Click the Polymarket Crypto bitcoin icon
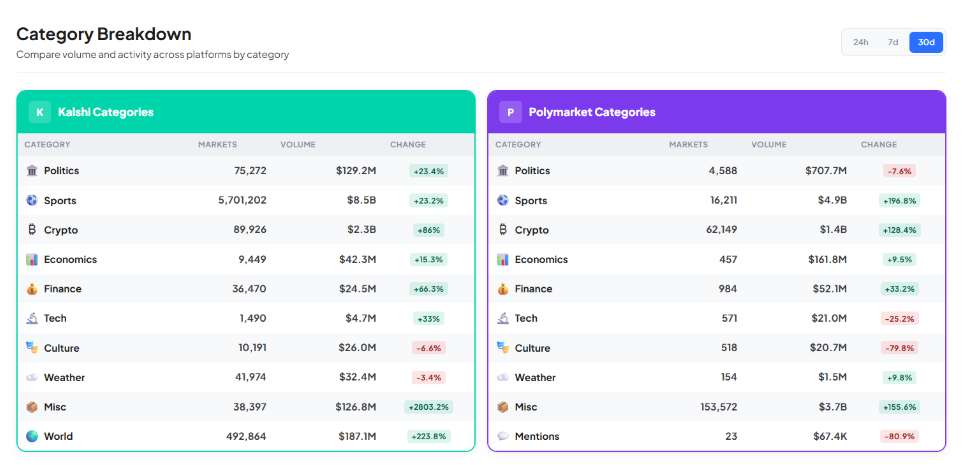 point(503,230)
